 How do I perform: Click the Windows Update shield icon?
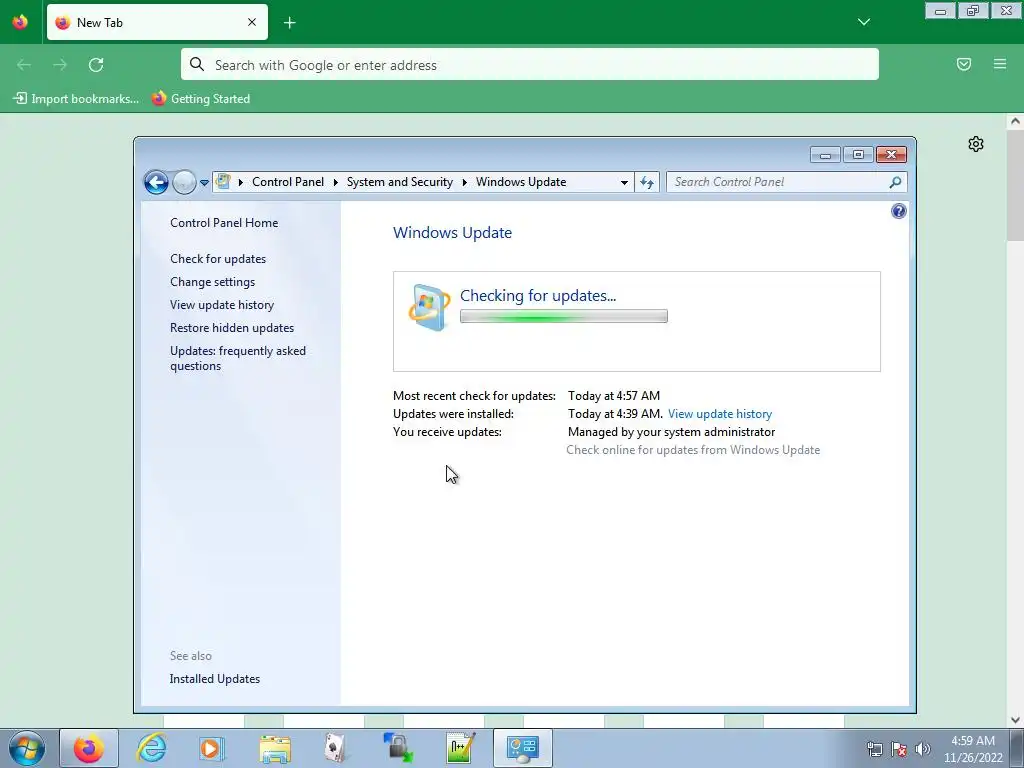pyautogui.click(x=429, y=307)
